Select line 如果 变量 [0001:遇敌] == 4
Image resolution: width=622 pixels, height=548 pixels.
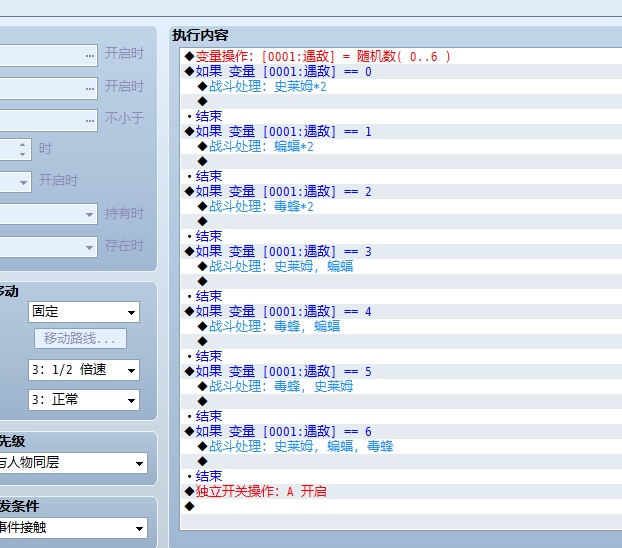401,311
